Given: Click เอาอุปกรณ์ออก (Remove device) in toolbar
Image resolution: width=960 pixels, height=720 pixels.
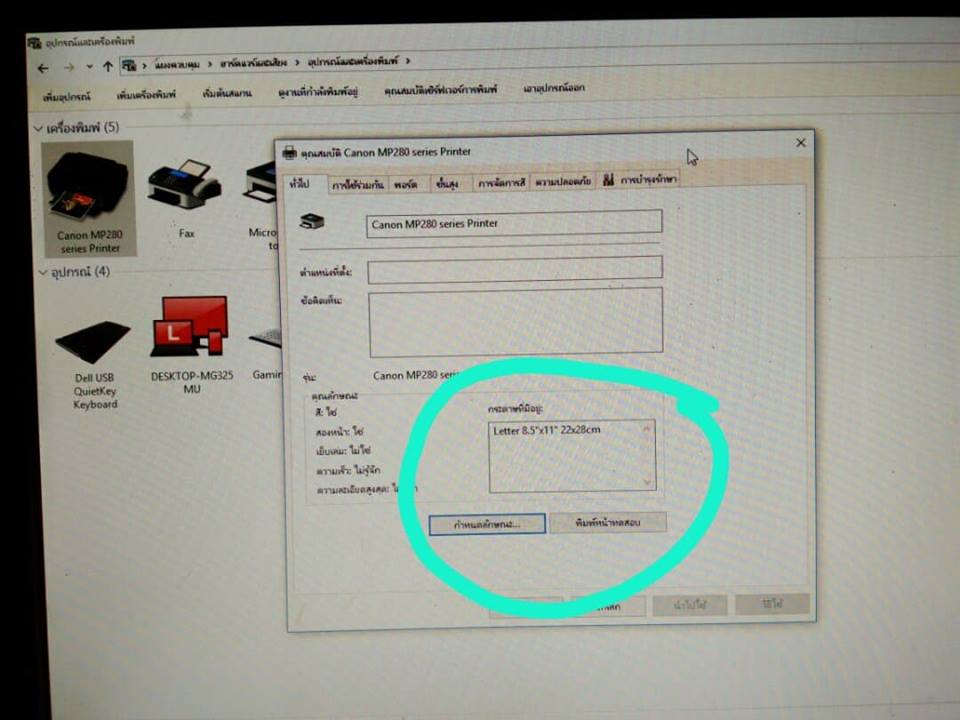Looking at the screenshot, I should (553, 88).
